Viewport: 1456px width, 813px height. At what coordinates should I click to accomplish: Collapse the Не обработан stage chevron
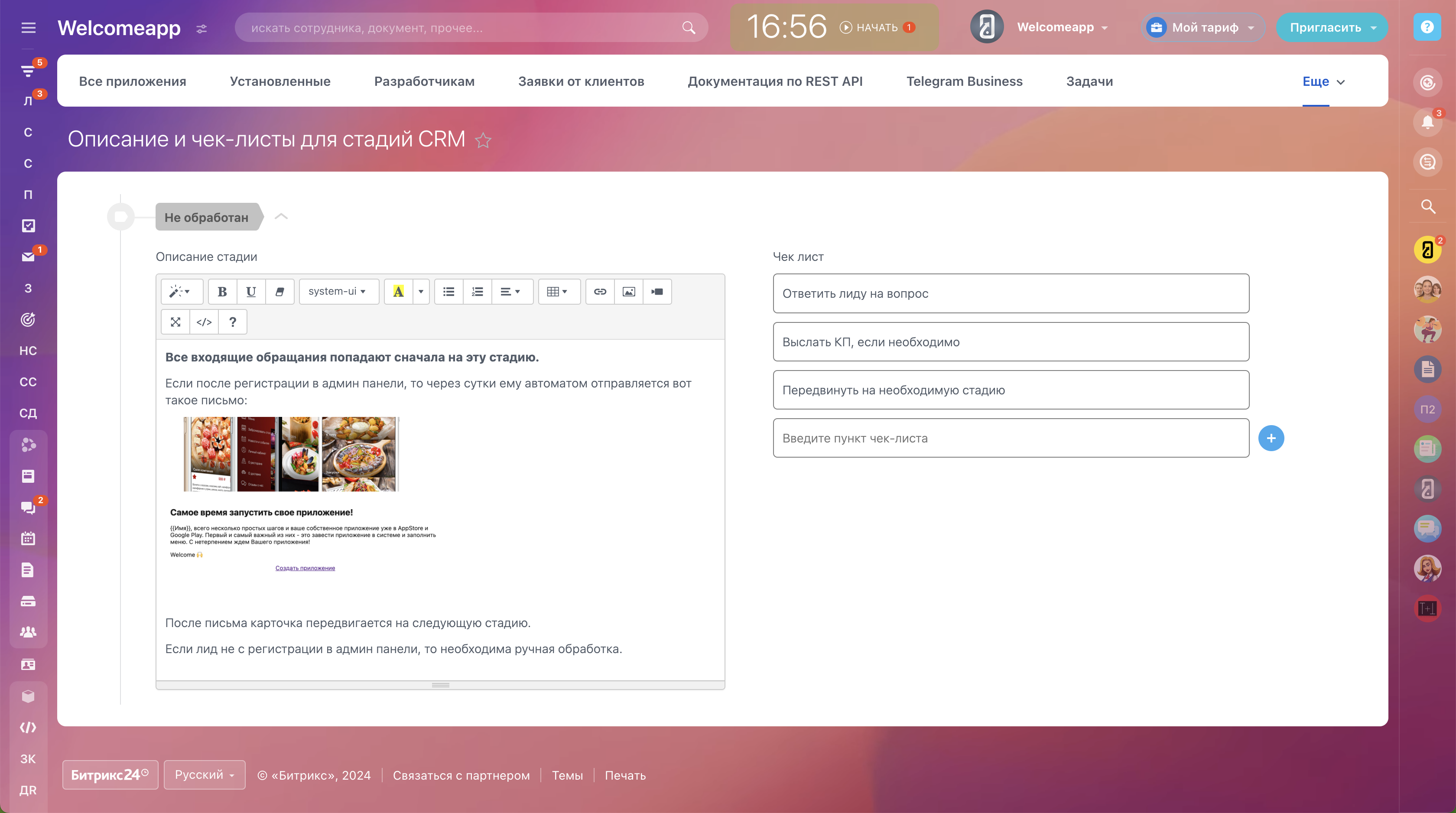tap(281, 217)
